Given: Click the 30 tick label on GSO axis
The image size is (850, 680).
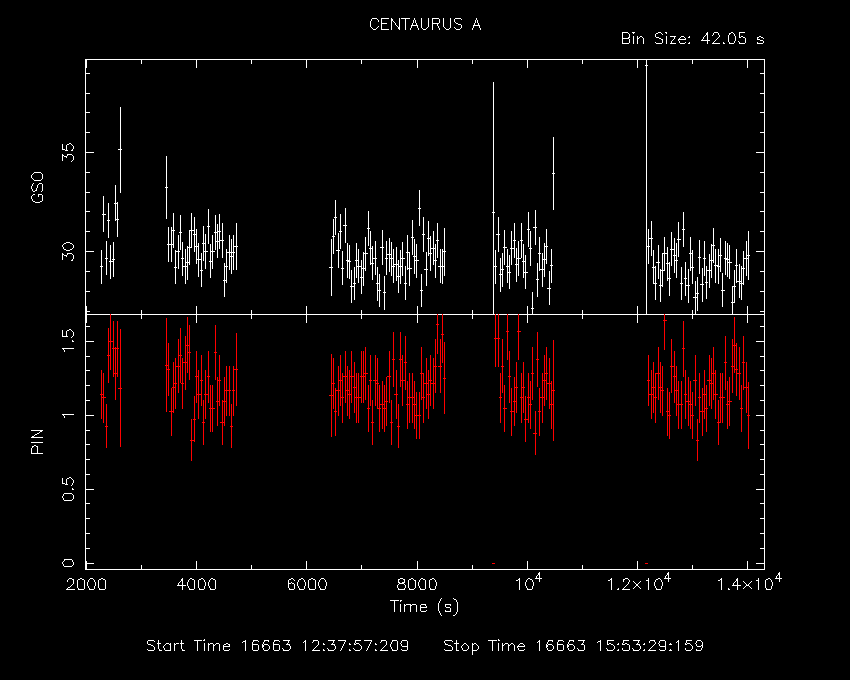Looking at the screenshot, I should click(x=68, y=251).
